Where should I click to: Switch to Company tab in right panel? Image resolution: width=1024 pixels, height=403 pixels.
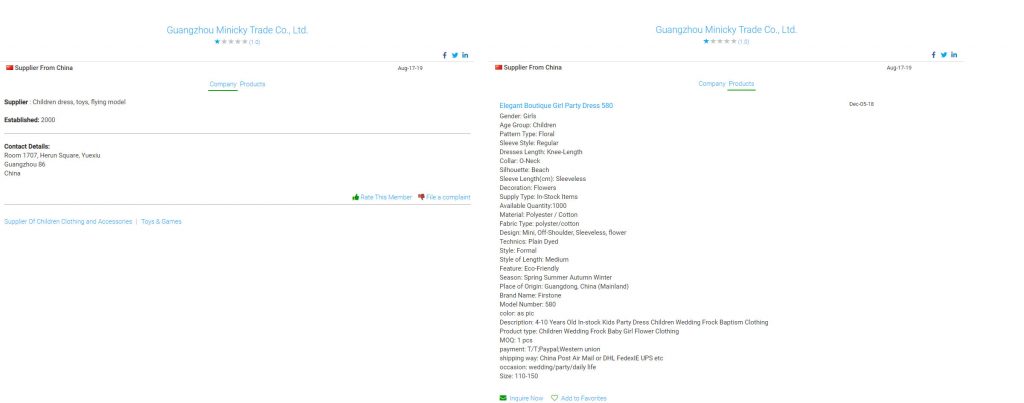pos(711,84)
